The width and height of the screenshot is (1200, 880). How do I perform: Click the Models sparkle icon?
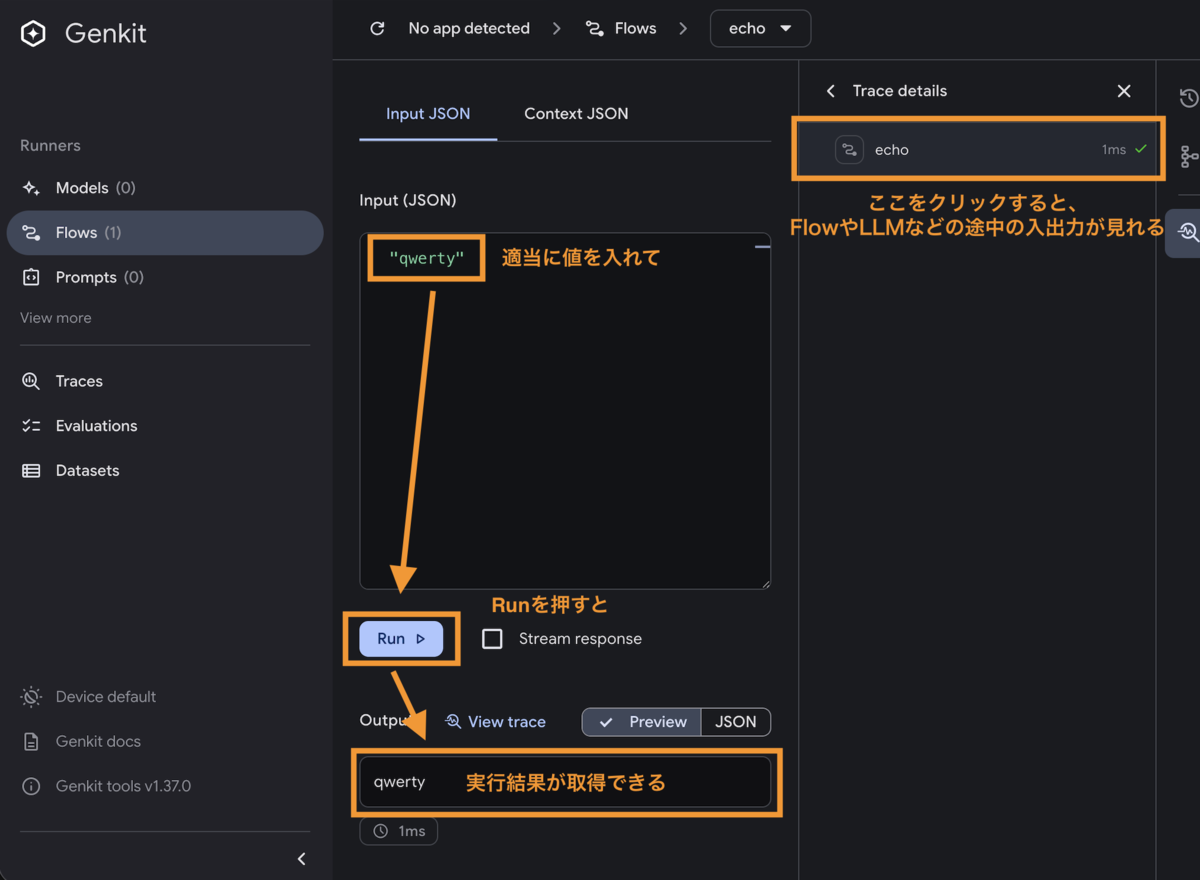(32, 188)
